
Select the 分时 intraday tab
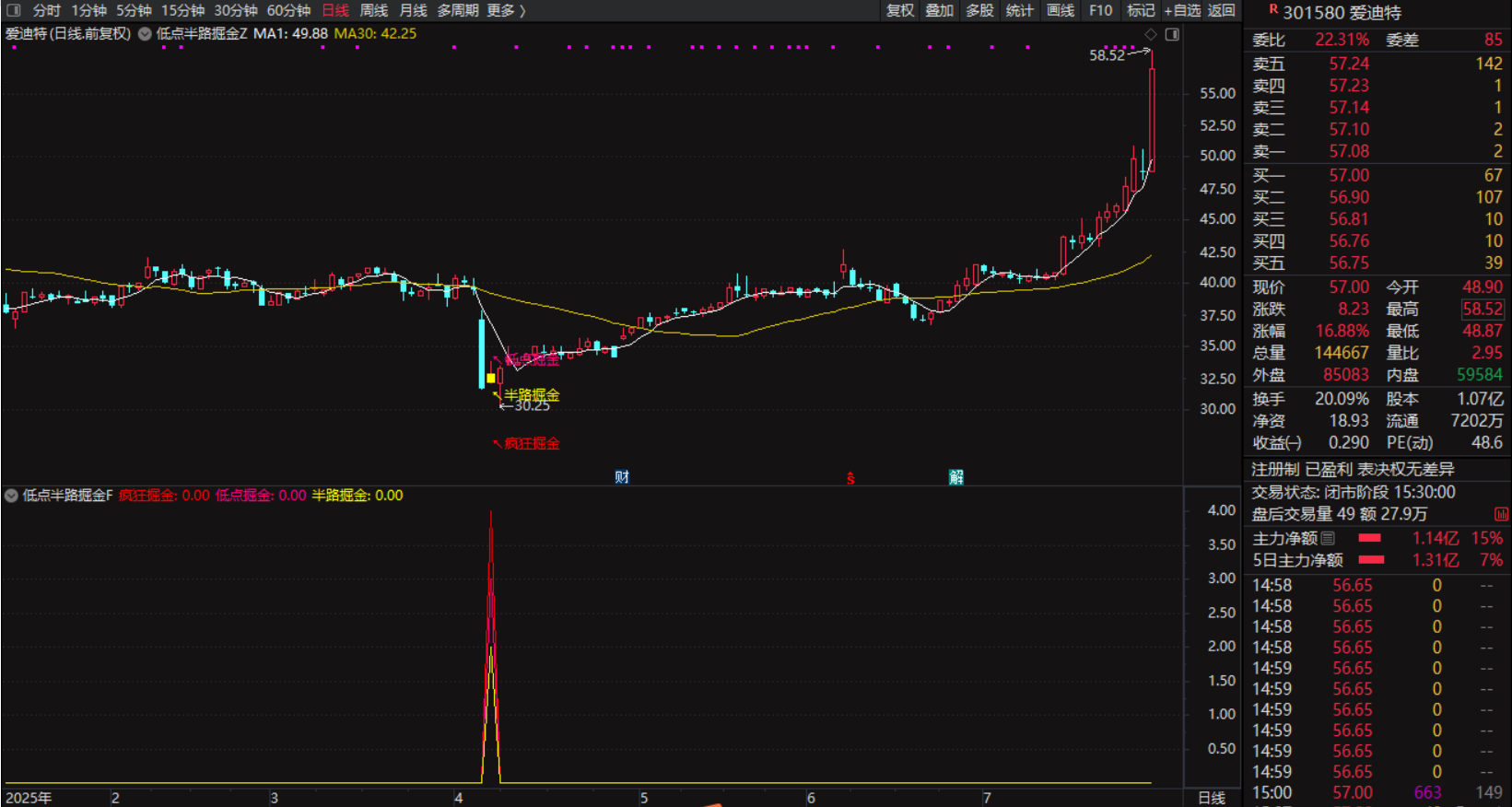(x=46, y=10)
